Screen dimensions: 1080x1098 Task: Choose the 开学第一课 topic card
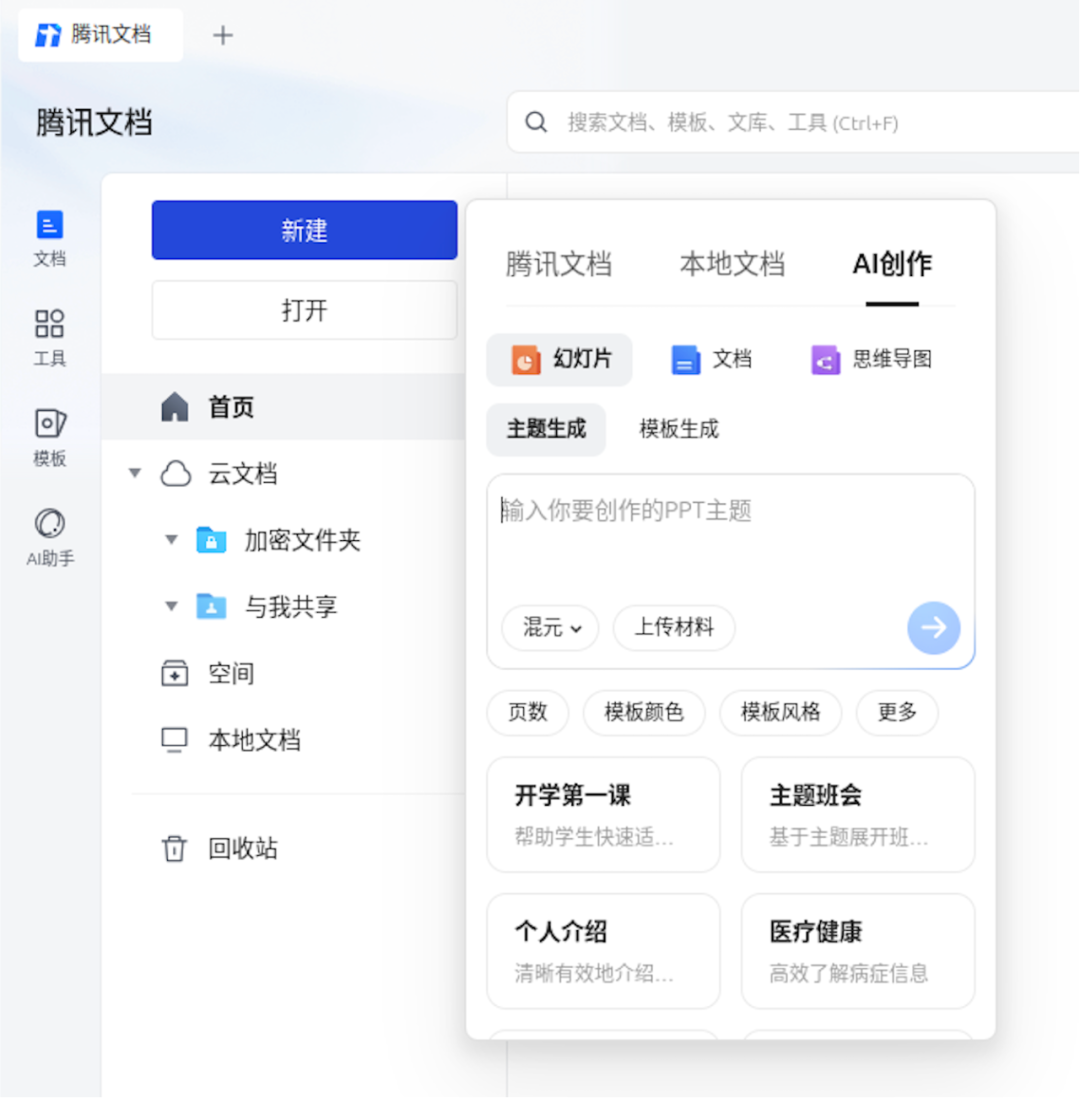[x=604, y=815]
